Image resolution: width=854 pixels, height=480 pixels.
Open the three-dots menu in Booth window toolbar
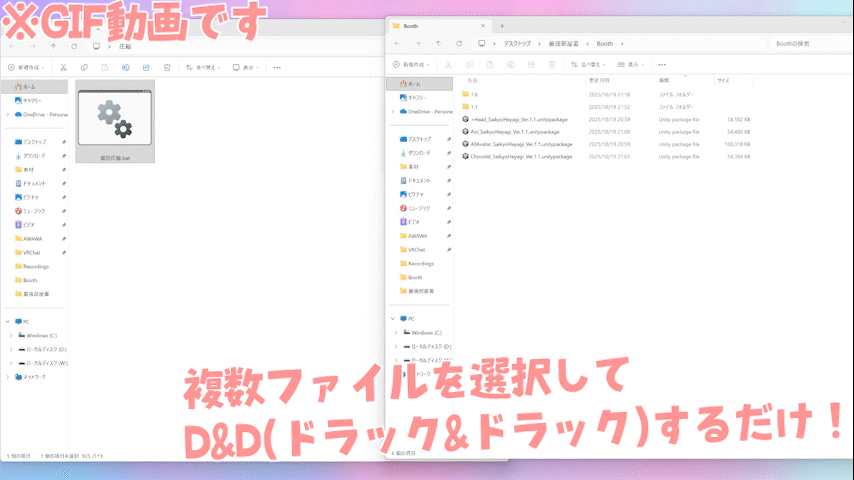[x=662, y=65]
